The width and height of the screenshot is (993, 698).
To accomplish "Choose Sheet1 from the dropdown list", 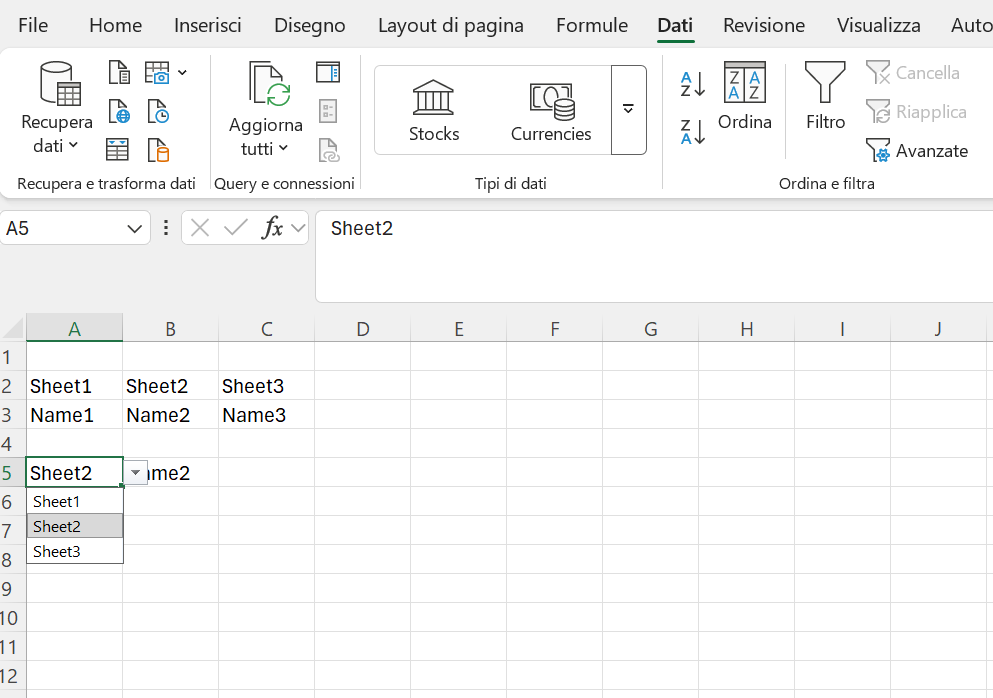I will [75, 502].
